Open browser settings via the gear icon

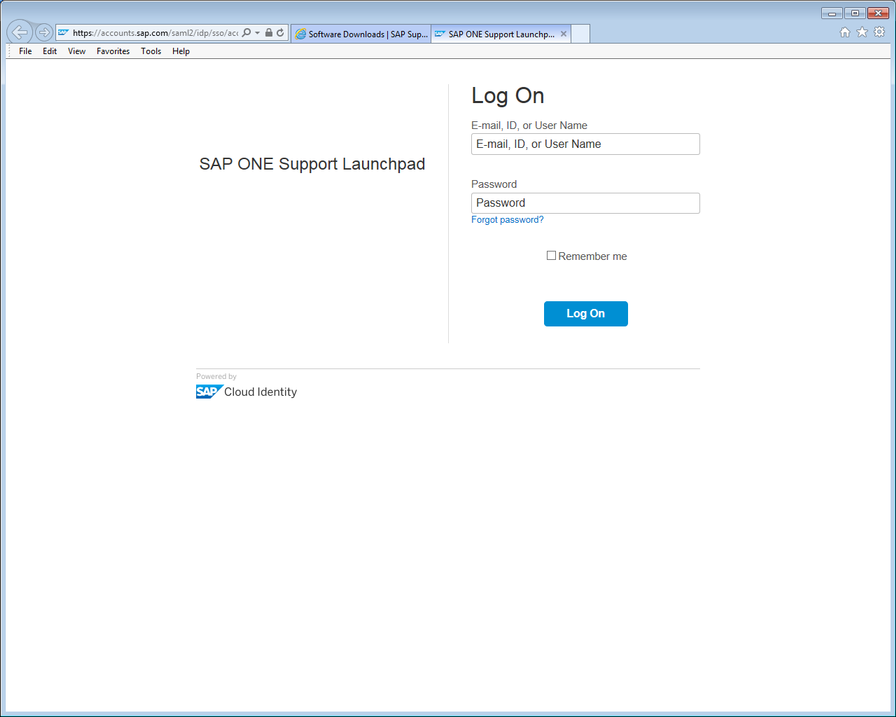click(879, 32)
